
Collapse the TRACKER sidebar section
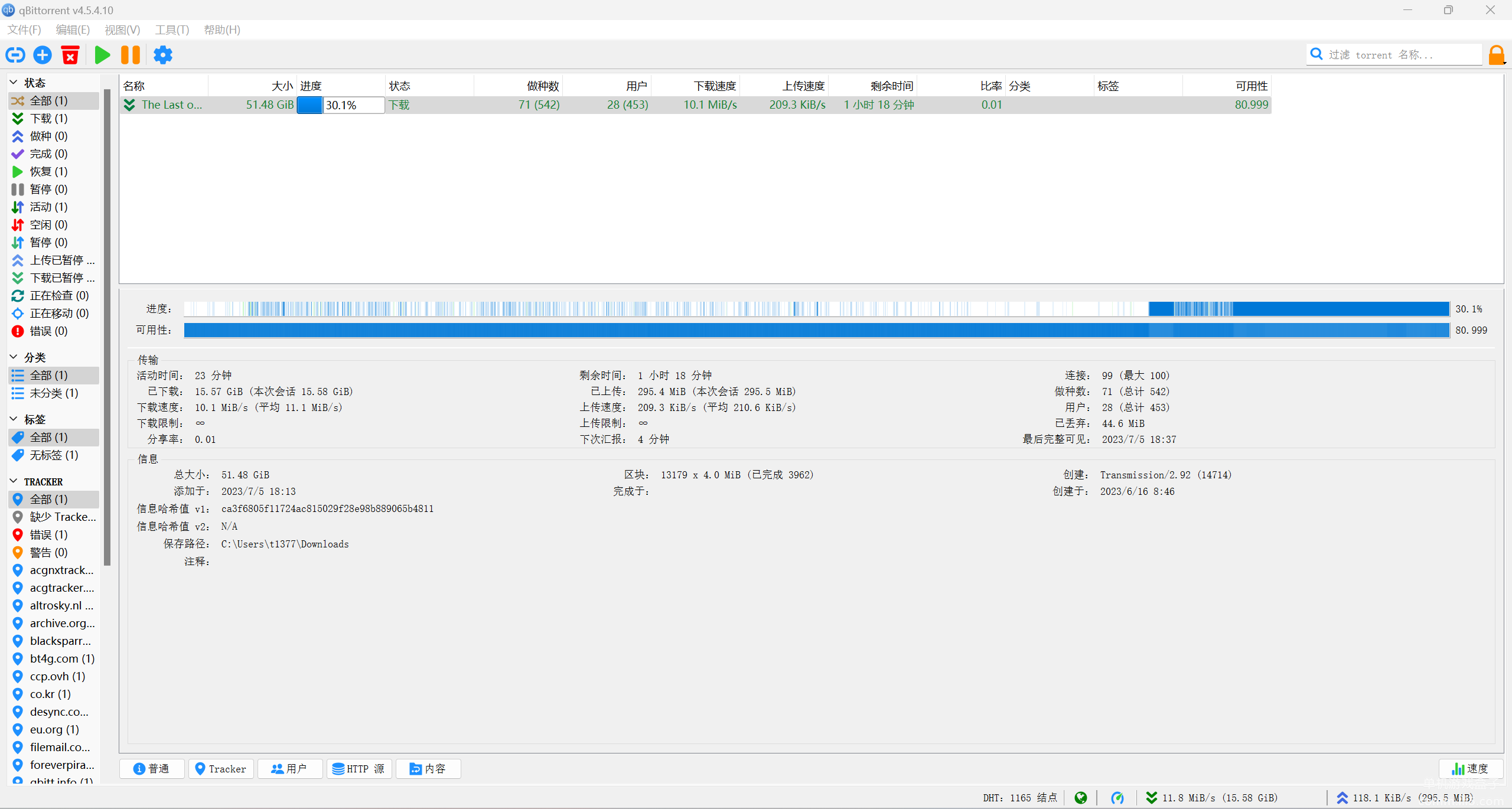[14, 481]
